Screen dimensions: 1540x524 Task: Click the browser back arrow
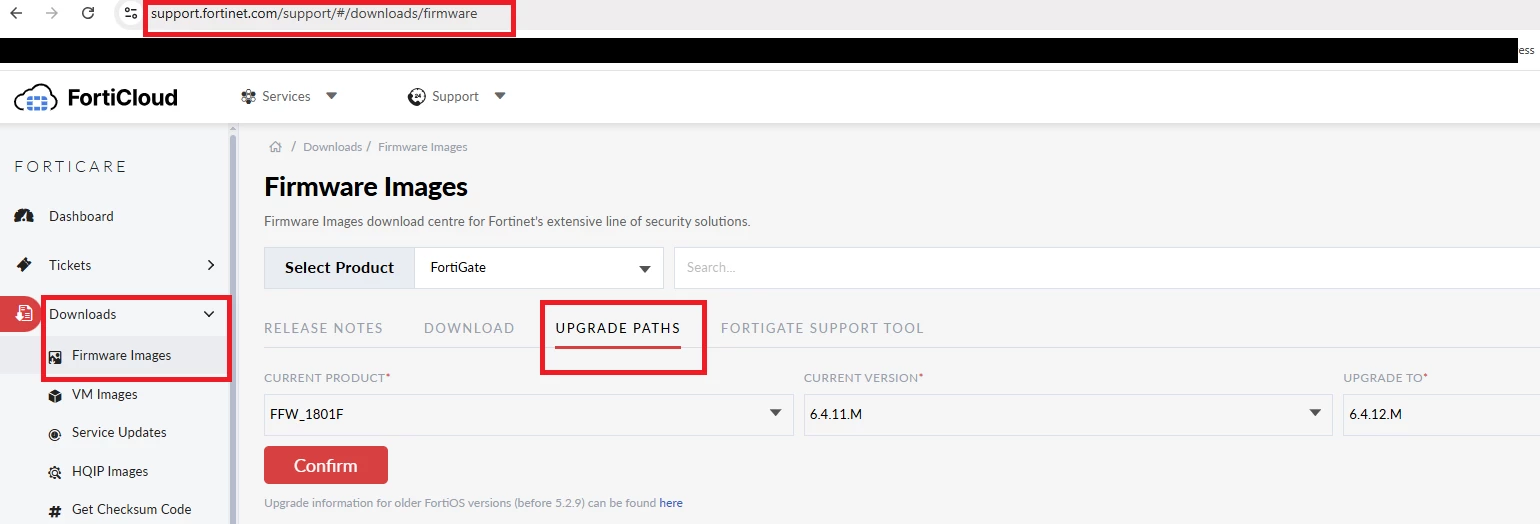pyautogui.click(x=16, y=14)
